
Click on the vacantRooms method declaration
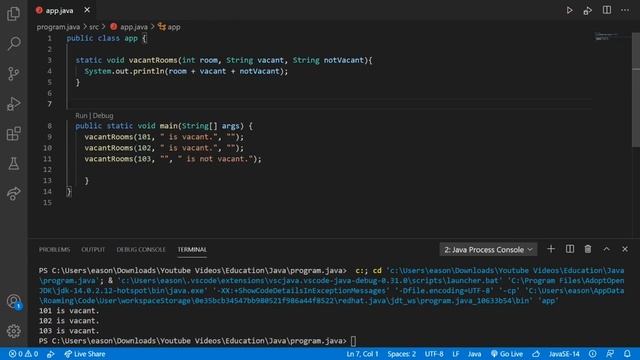click(224, 60)
